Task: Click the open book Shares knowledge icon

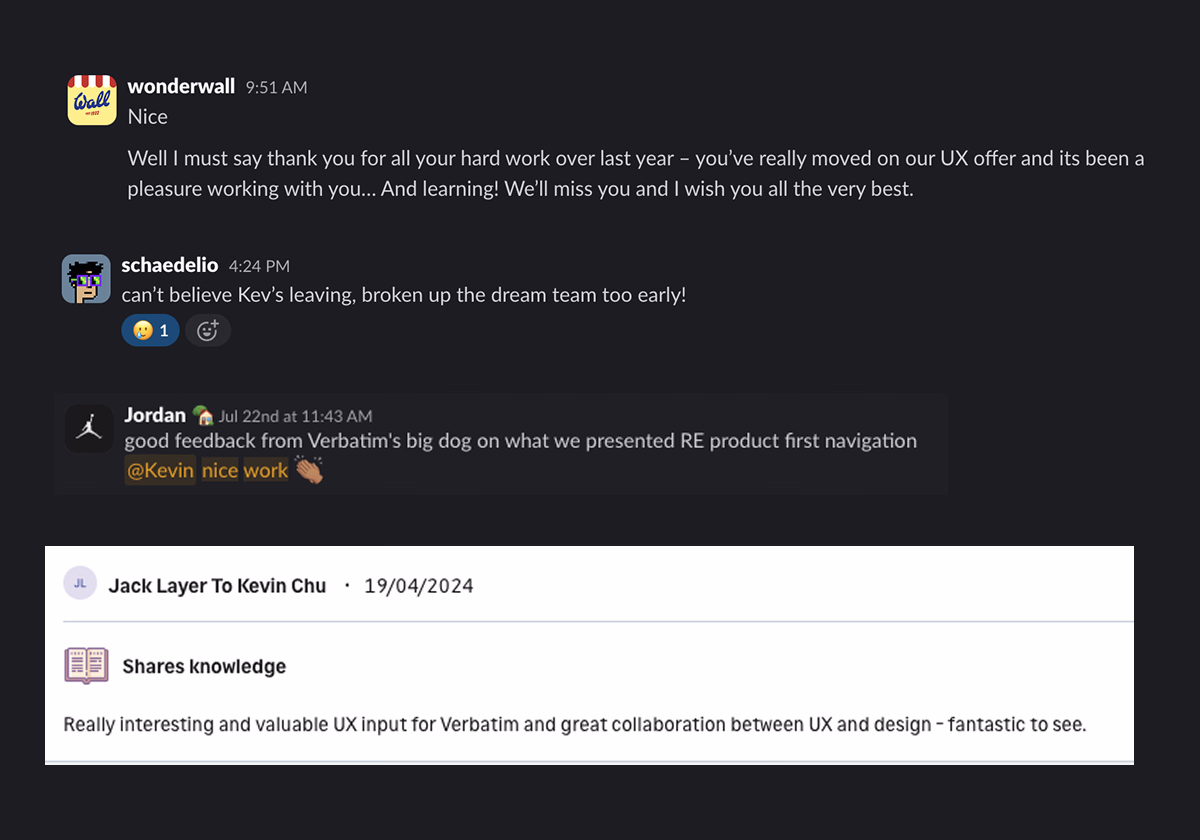Action: [86, 666]
